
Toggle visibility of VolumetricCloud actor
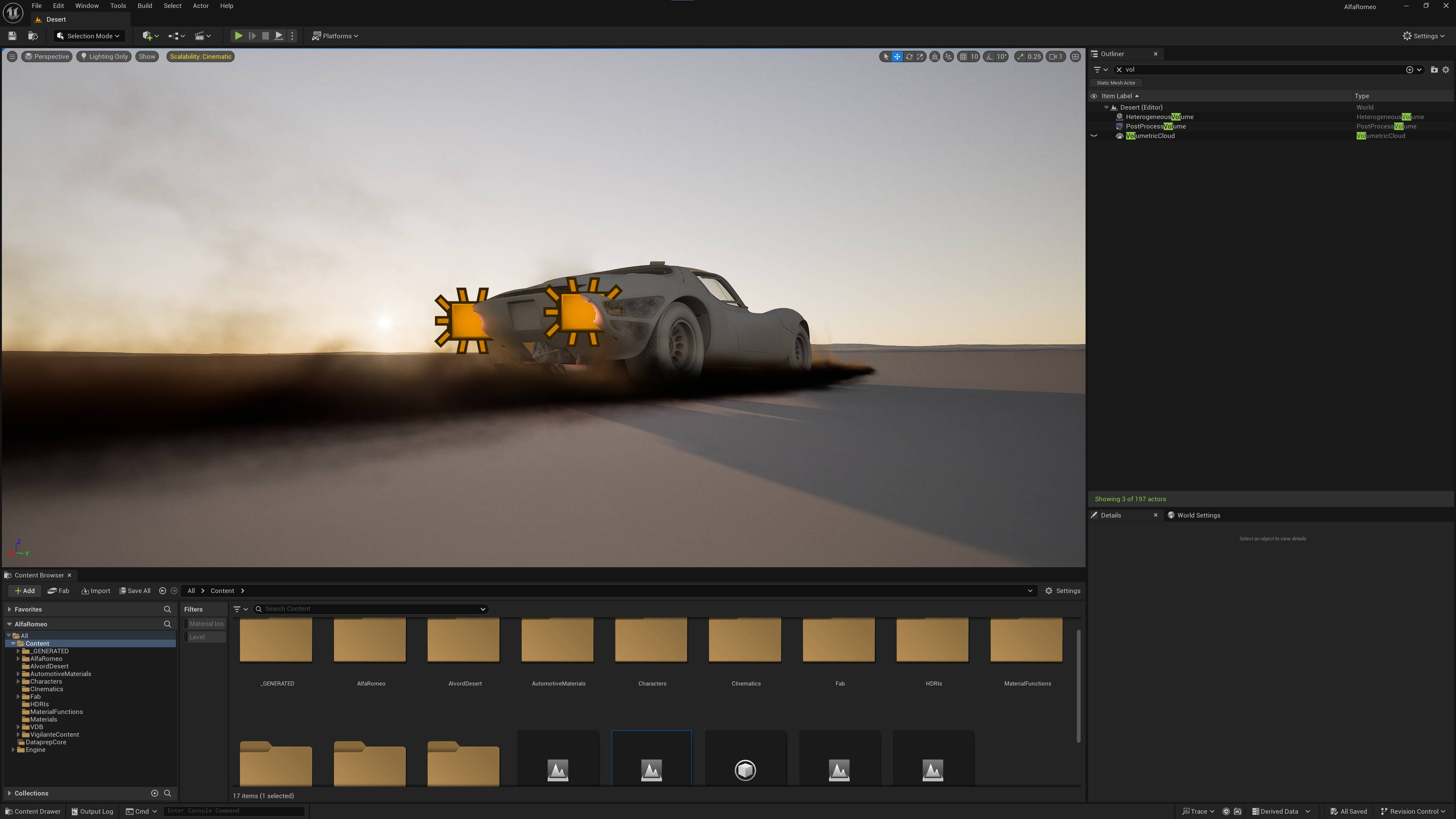point(1094,136)
